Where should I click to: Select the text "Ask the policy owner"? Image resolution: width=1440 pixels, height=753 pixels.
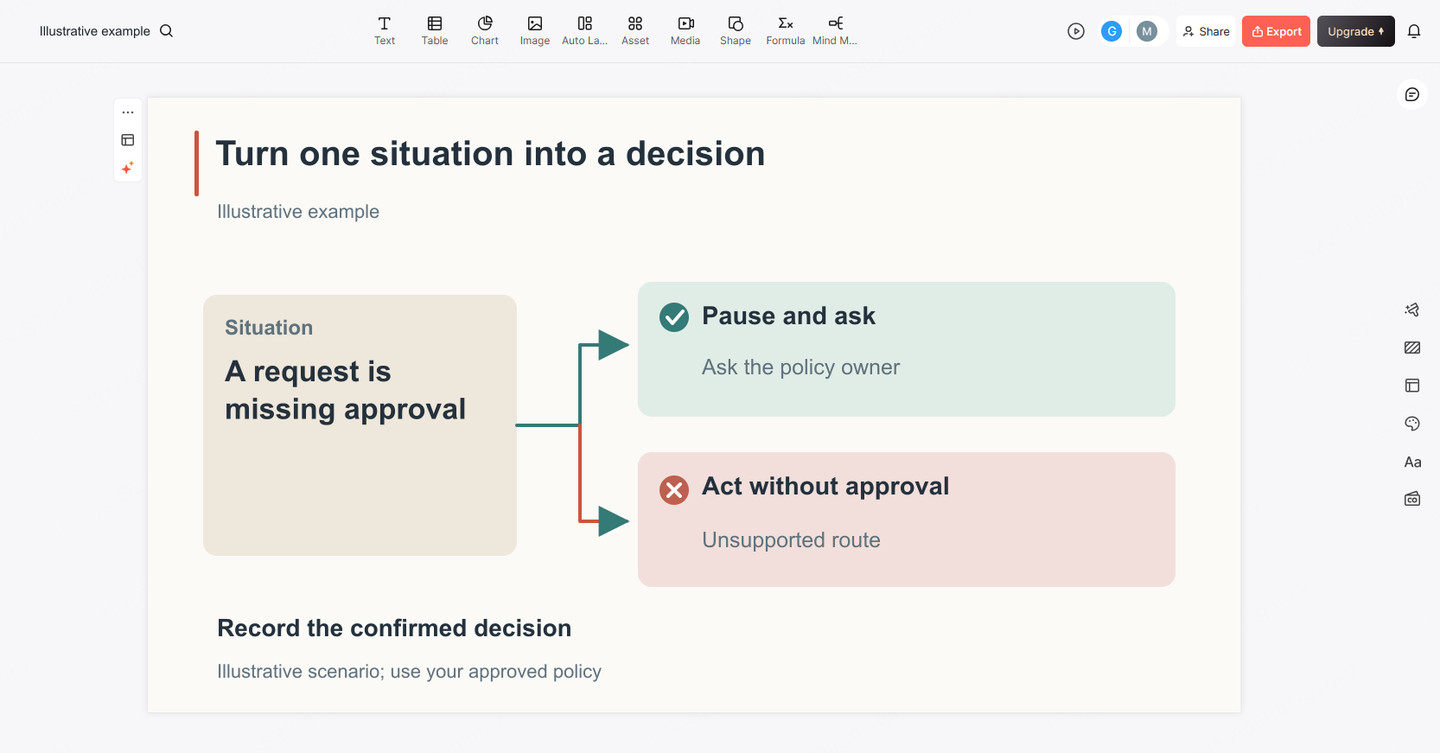801,367
